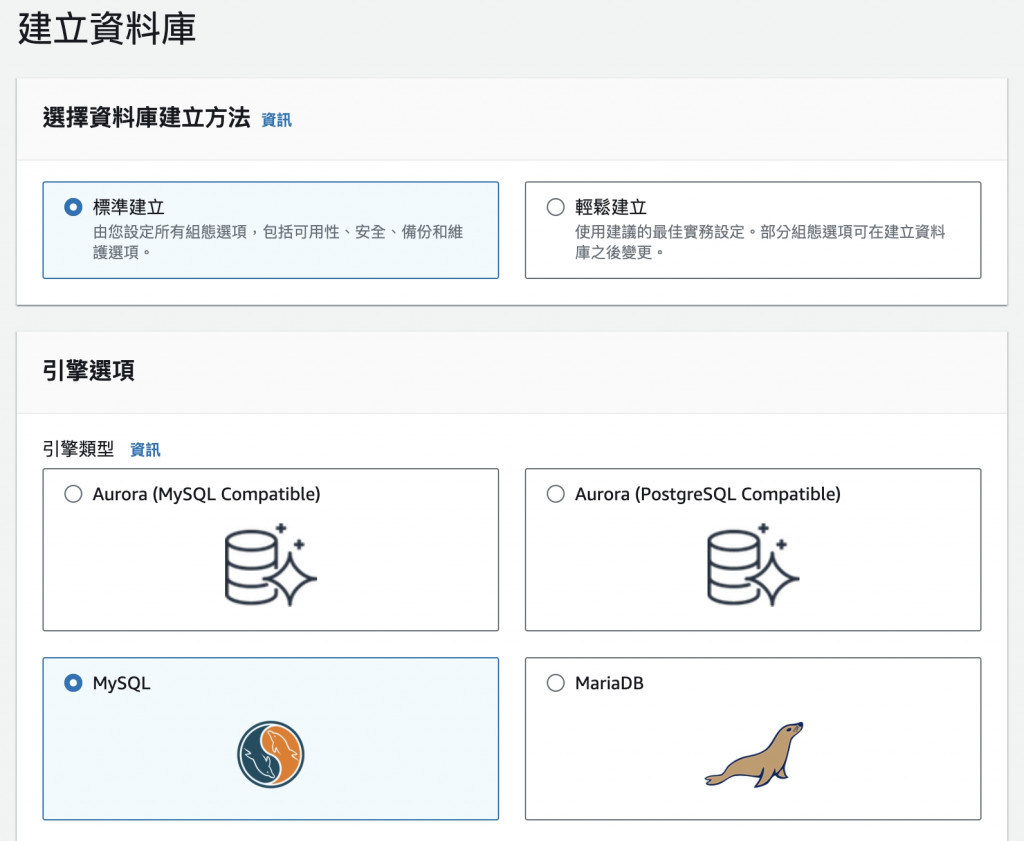Choose Aurora (PostgreSQL Compatible) radio option
Screen dimensions: 1024x841
pos(556,494)
